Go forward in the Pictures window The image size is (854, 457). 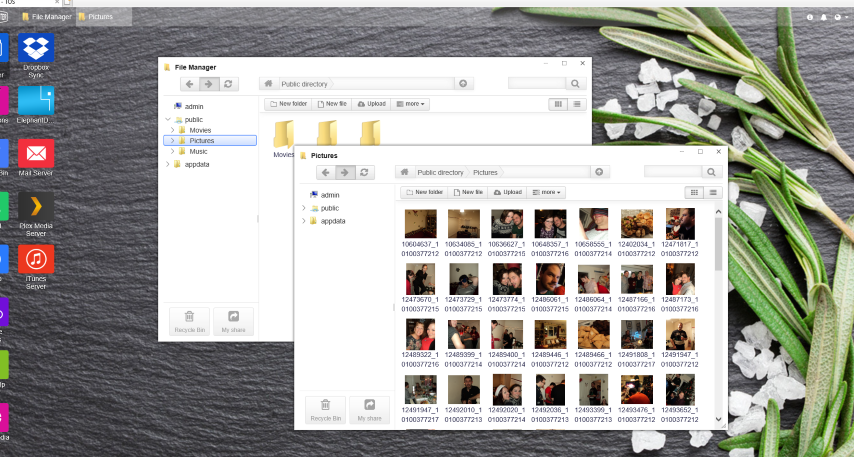click(345, 172)
